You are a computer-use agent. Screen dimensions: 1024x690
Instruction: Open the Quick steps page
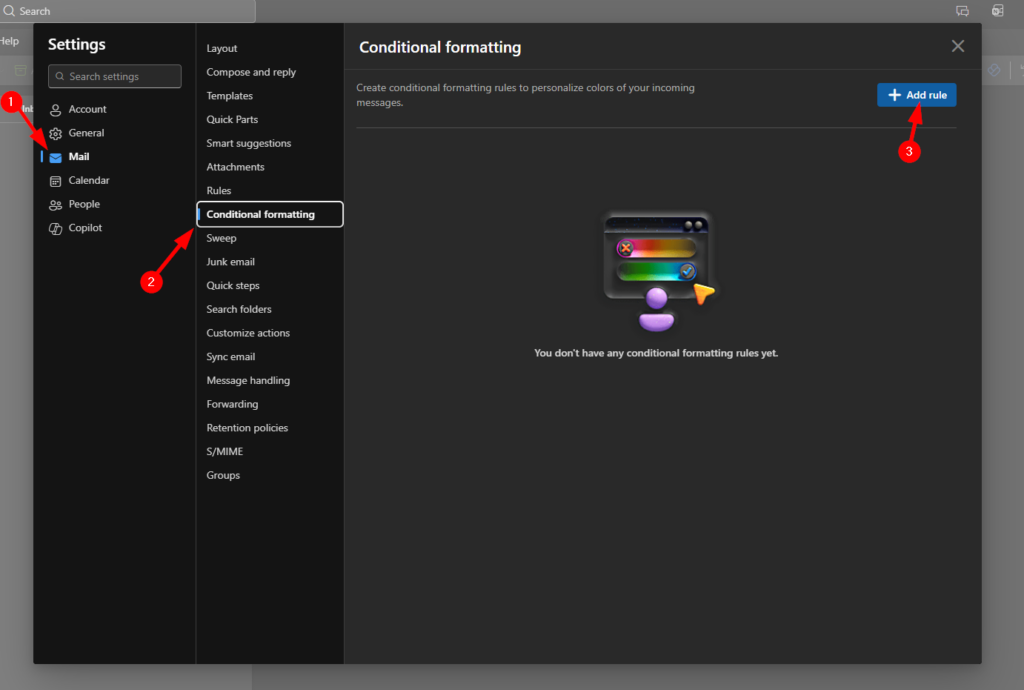[x=233, y=286]
